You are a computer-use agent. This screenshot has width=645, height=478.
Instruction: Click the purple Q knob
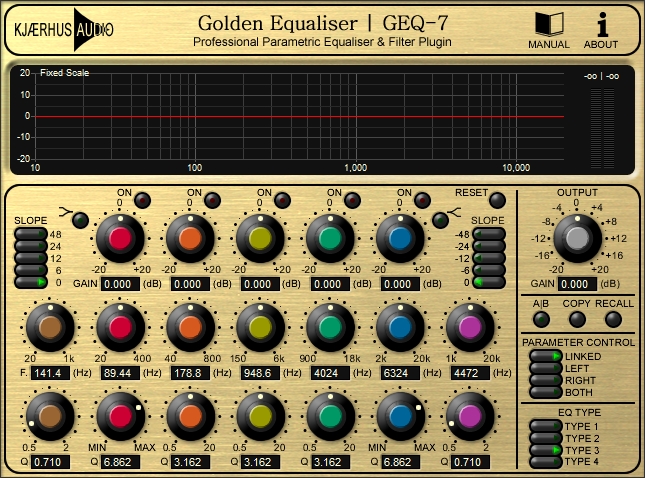470,416
